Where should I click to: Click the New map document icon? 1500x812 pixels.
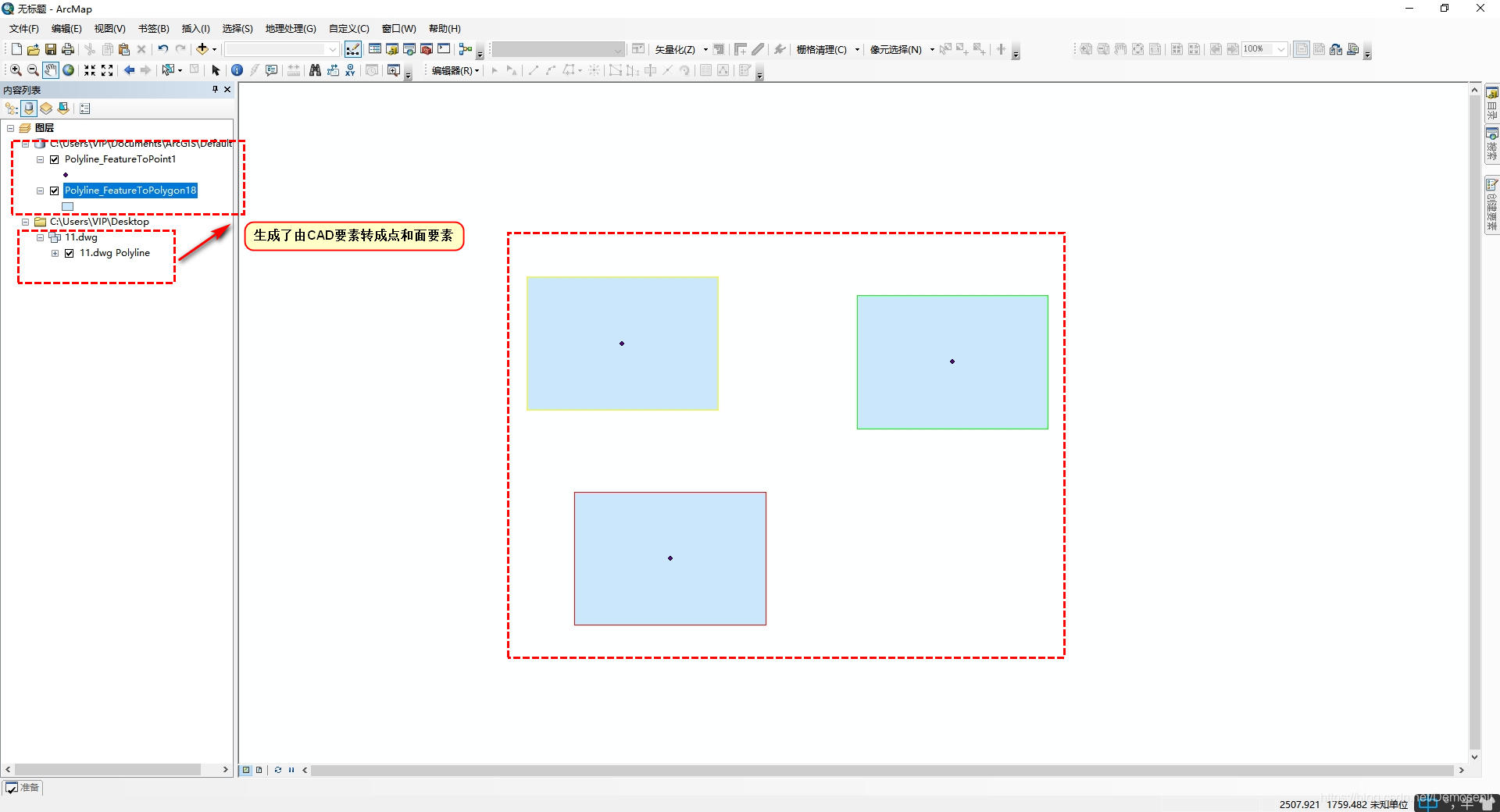pos(16,49)
